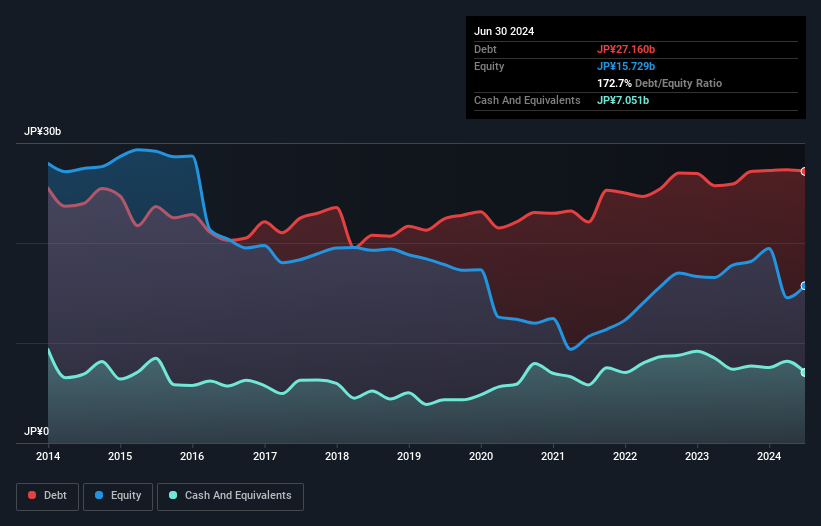The image size is (821, 526).
Task: Toggle the Debt series legend button
Action: click(x=48, y=496)
